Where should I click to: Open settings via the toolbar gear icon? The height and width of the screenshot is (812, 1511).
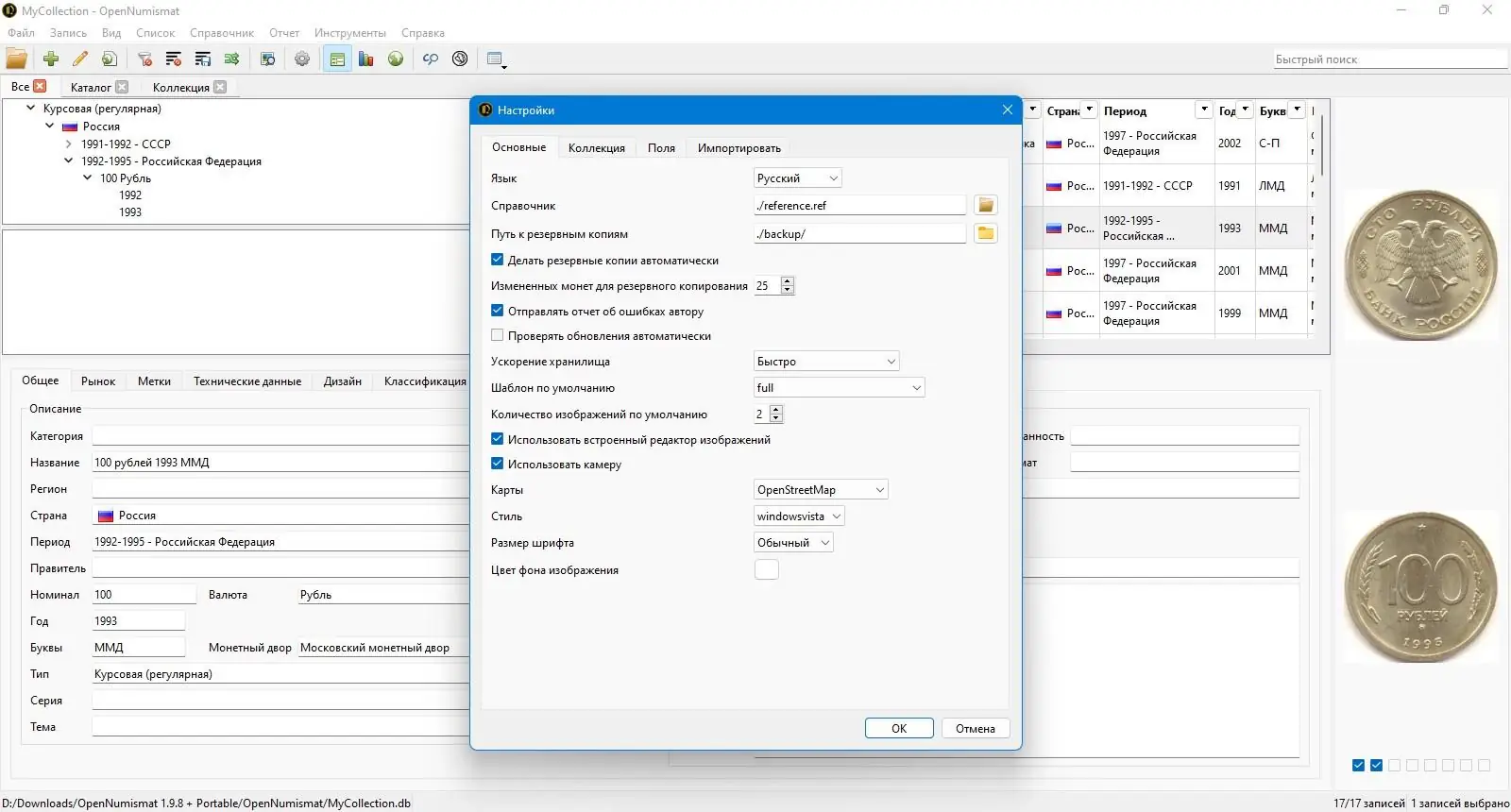[302, 59]
